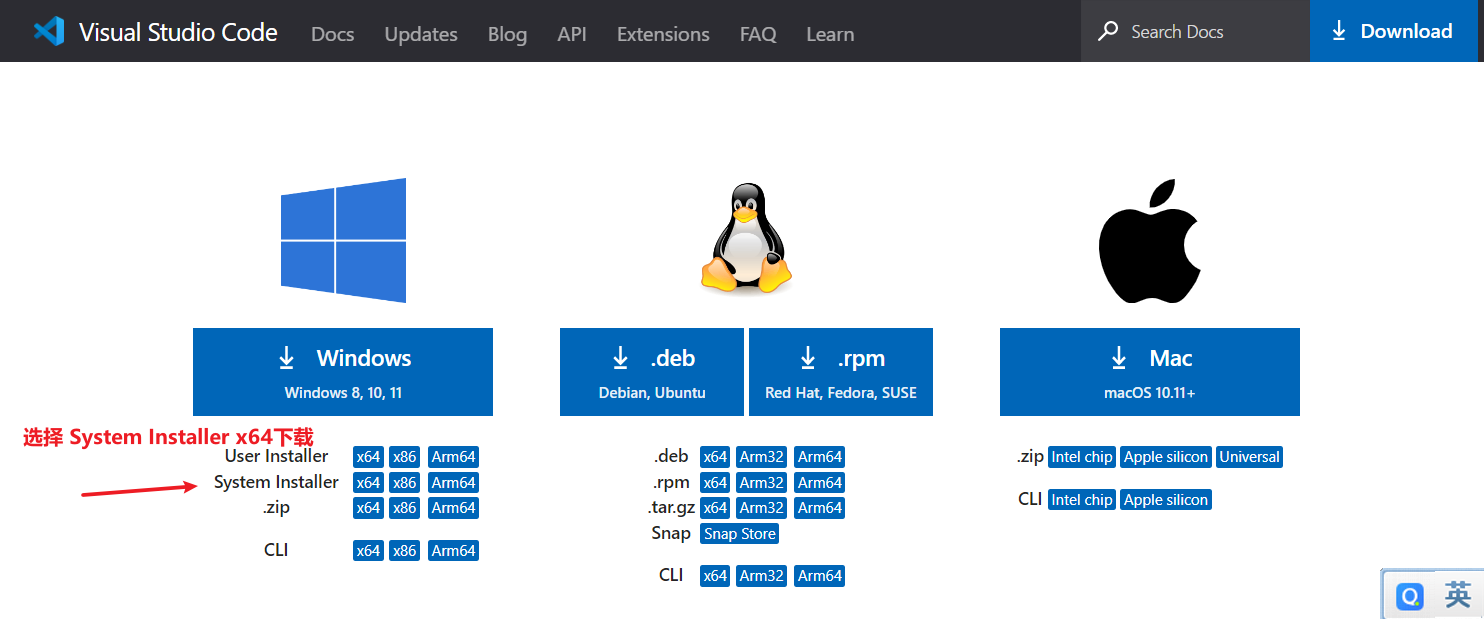Download Linux .rpm x64 build
The width and height of the screenshot is (1484, 619).
pyautogui.click(x=715, y=483)
